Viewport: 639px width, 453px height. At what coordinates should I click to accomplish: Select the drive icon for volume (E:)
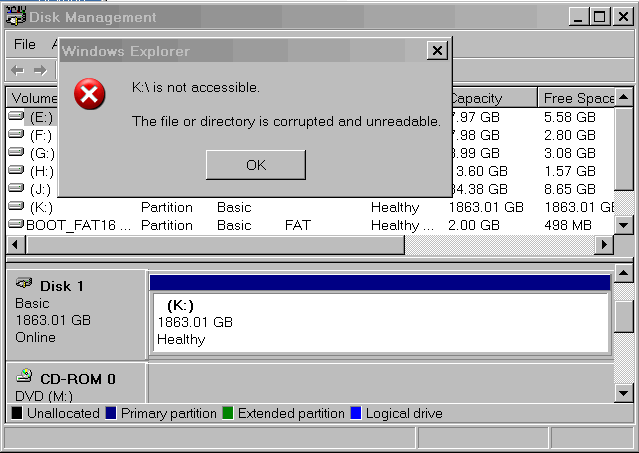[16, 116]
